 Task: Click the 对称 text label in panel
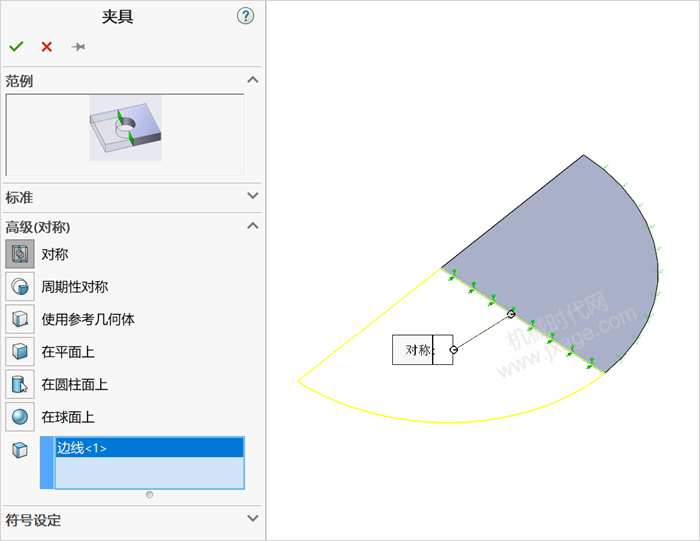pos(54,254)
